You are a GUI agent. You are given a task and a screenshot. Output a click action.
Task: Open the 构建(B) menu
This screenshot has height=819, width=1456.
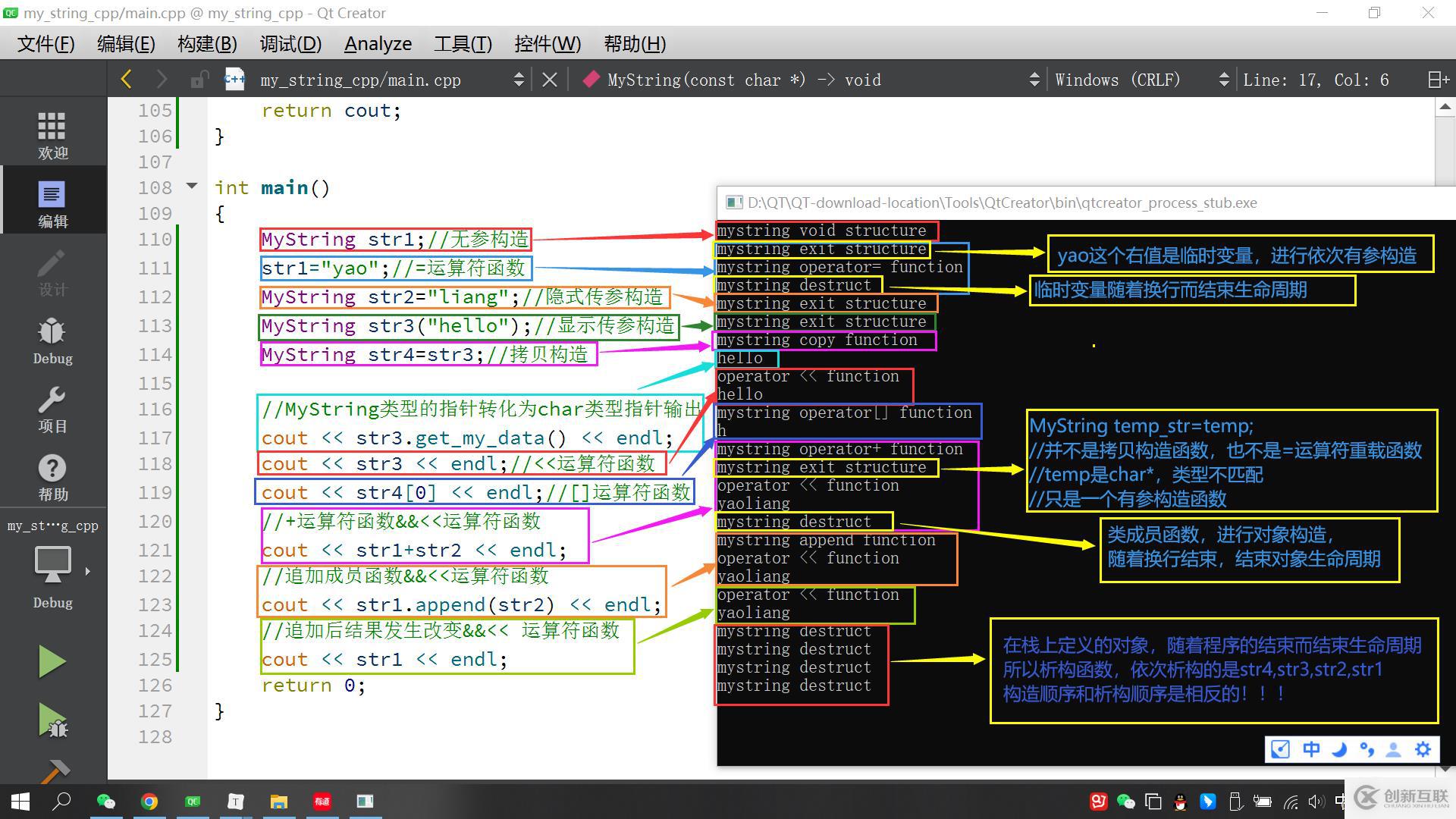(207, 44)
